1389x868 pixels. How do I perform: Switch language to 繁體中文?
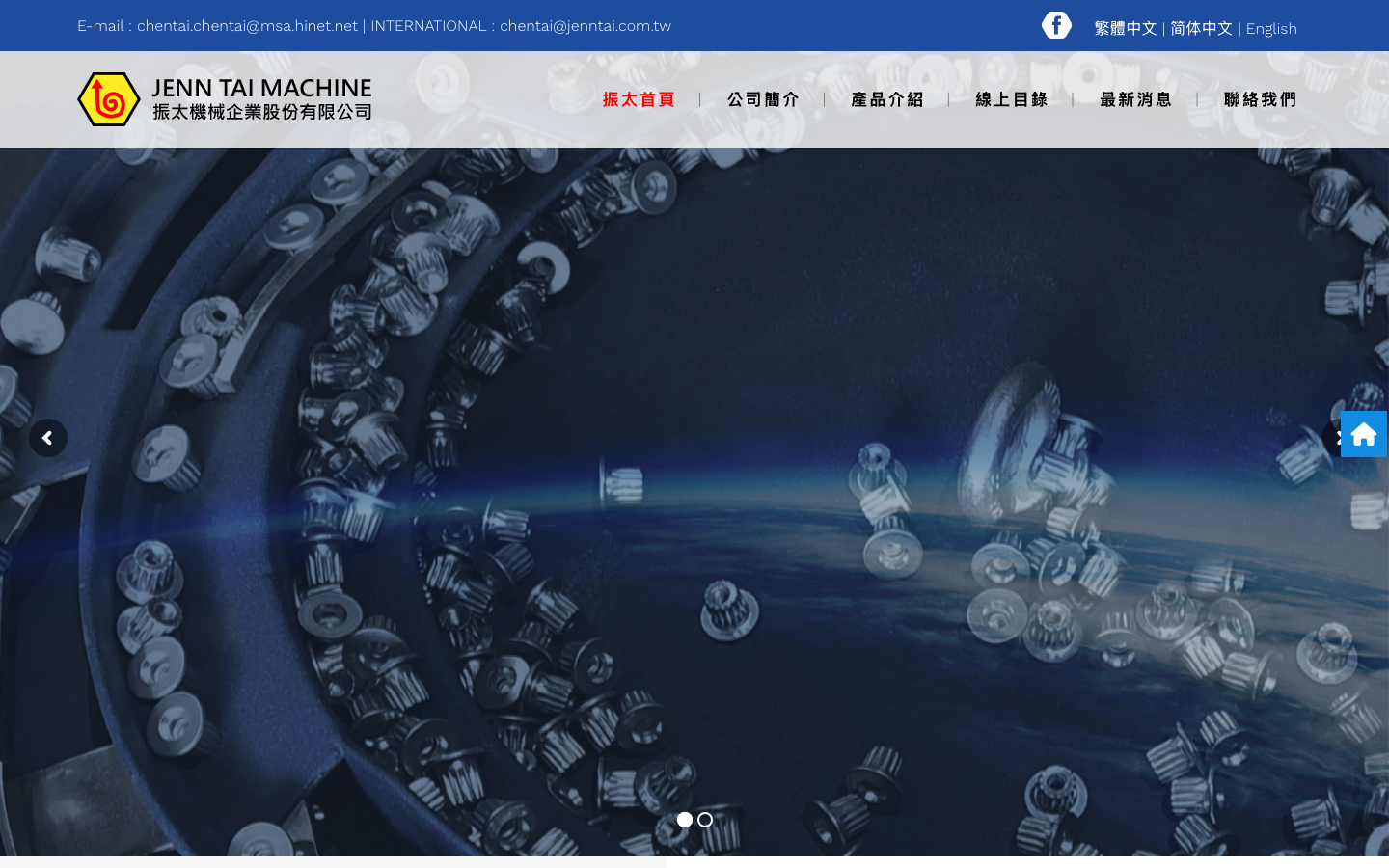(x=1126, y=28)
